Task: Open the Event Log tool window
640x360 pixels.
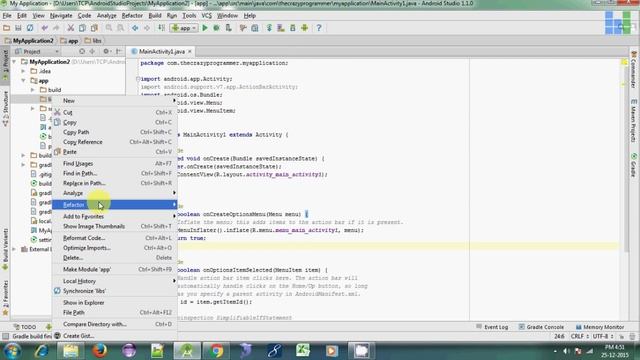Action: click(x=492, y=327)
